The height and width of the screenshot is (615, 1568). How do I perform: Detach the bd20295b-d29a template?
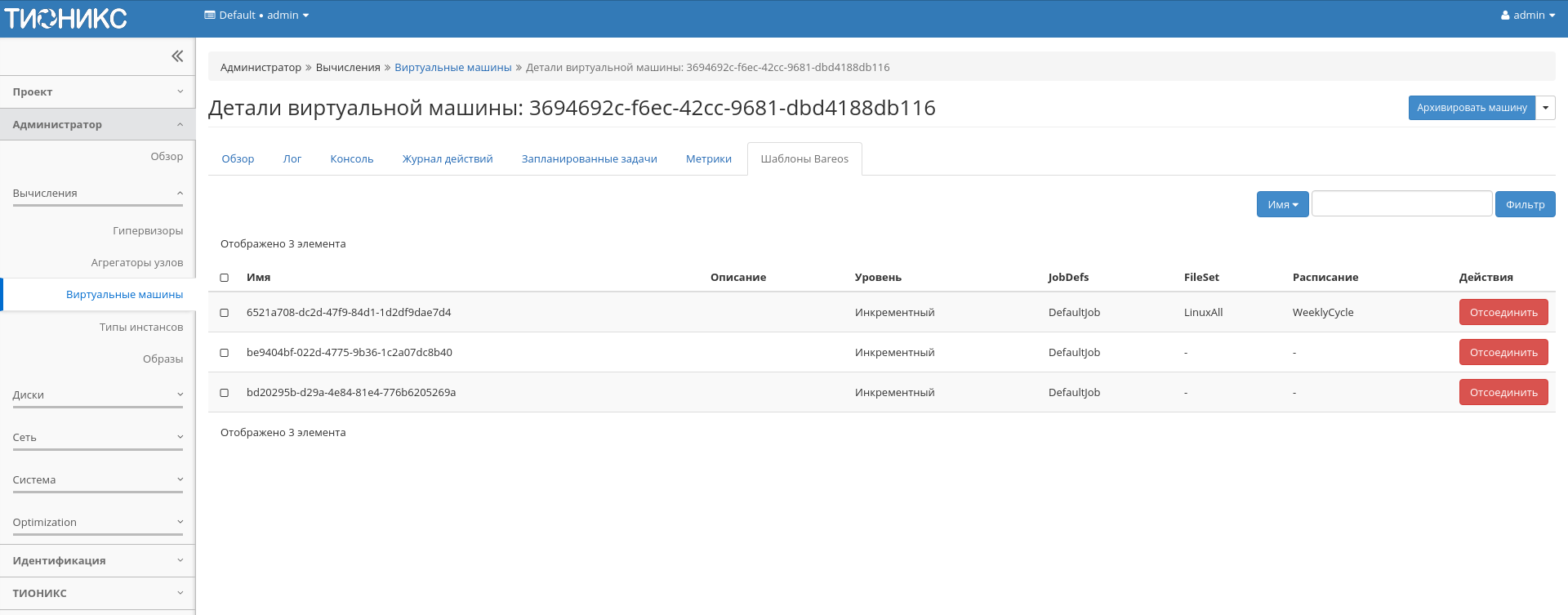pos(1503,393)
